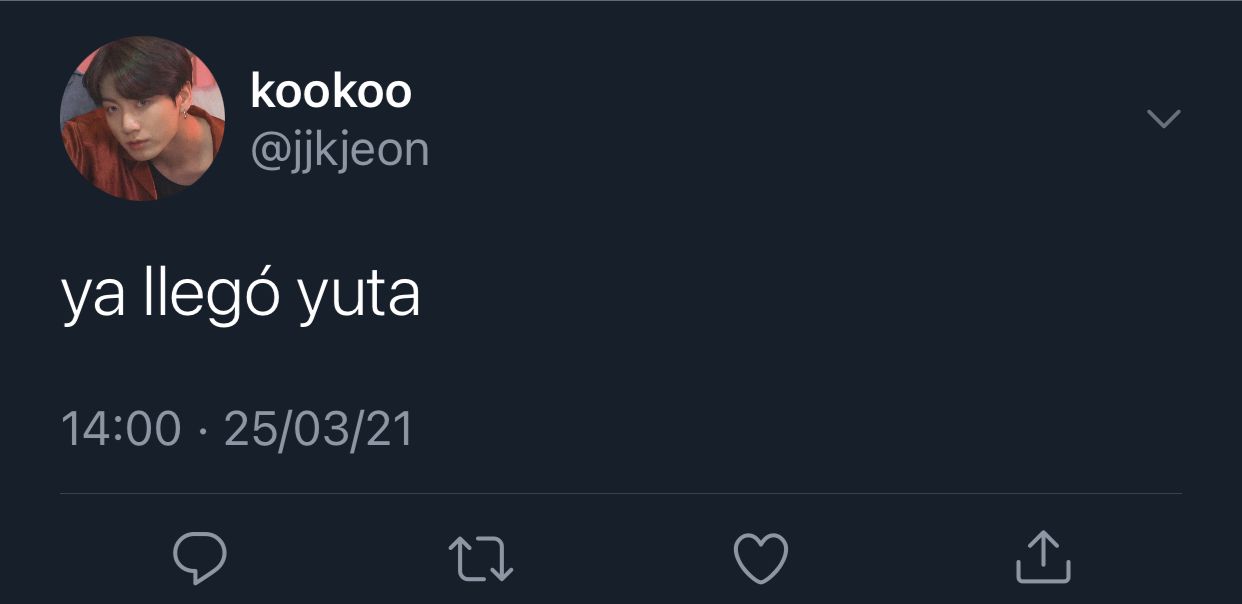Image resolution: width=1242 pixels, height=604 pixels.
Task: Open the tweet menu caret beside kookoo
Action: [1163, 119]
